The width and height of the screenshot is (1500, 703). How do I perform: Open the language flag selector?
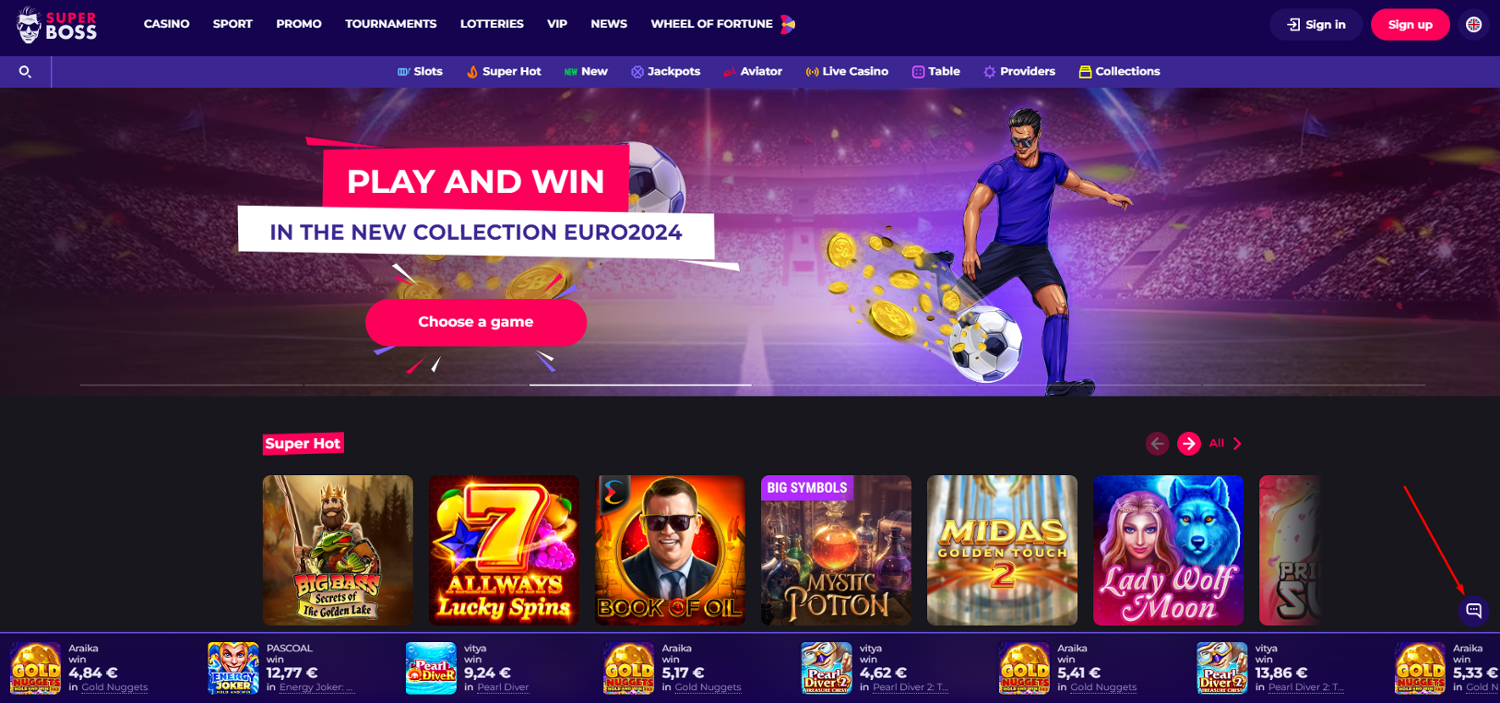[x=1474, y=25]
